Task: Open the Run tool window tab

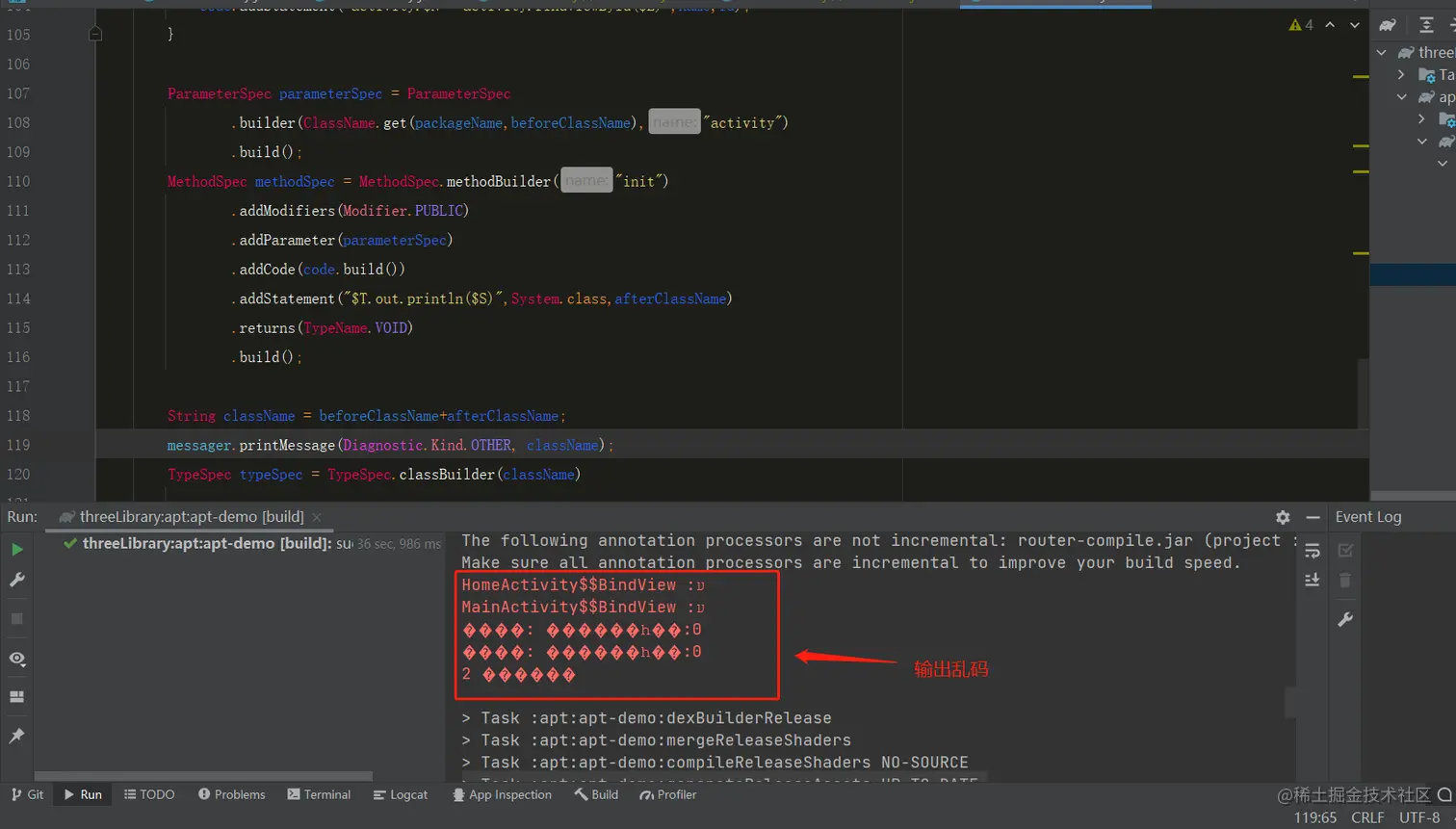Action: (83, 794)
